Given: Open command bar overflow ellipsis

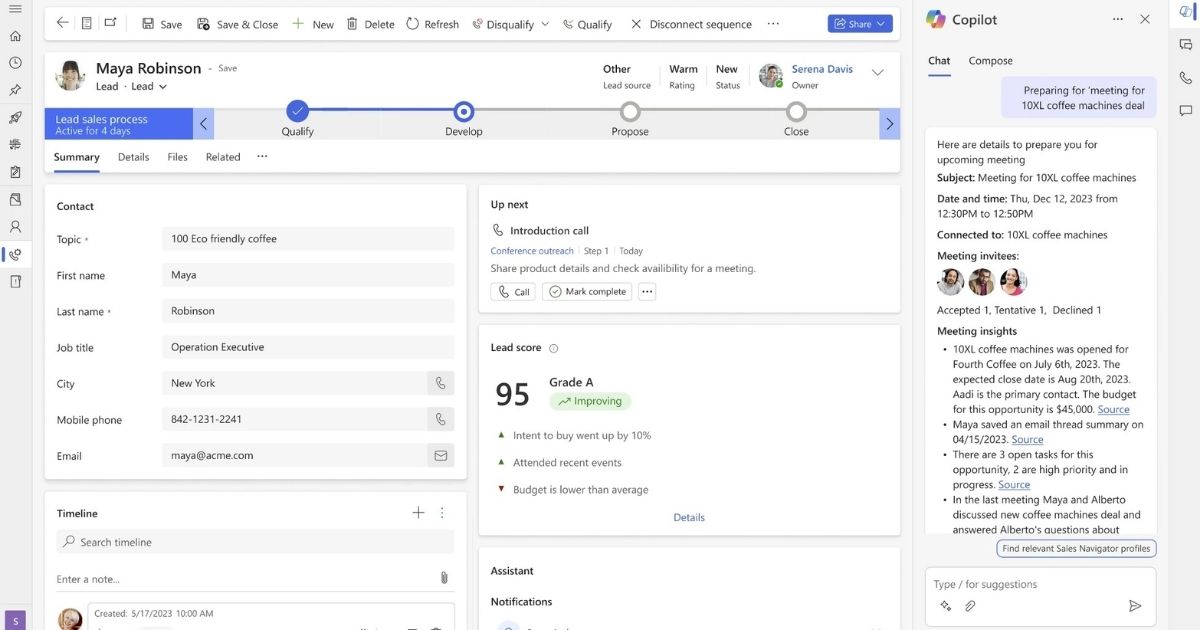Looking at the screenshot, I should [773, 23].
